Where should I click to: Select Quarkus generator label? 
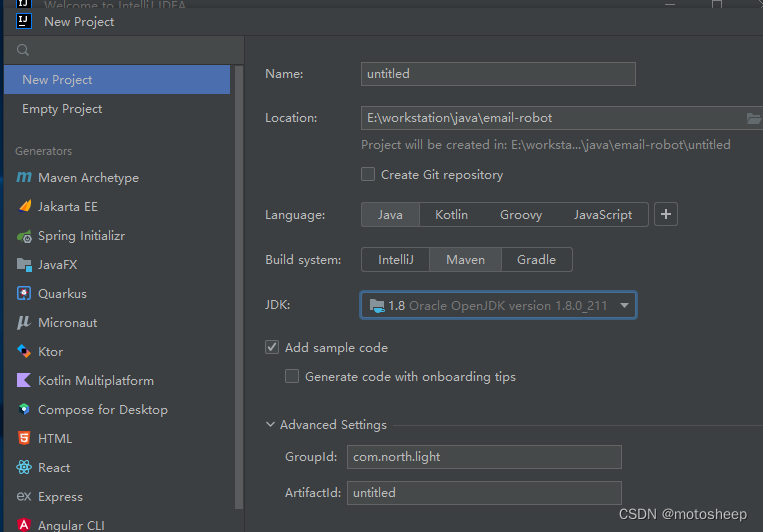(x=62, y=294)
